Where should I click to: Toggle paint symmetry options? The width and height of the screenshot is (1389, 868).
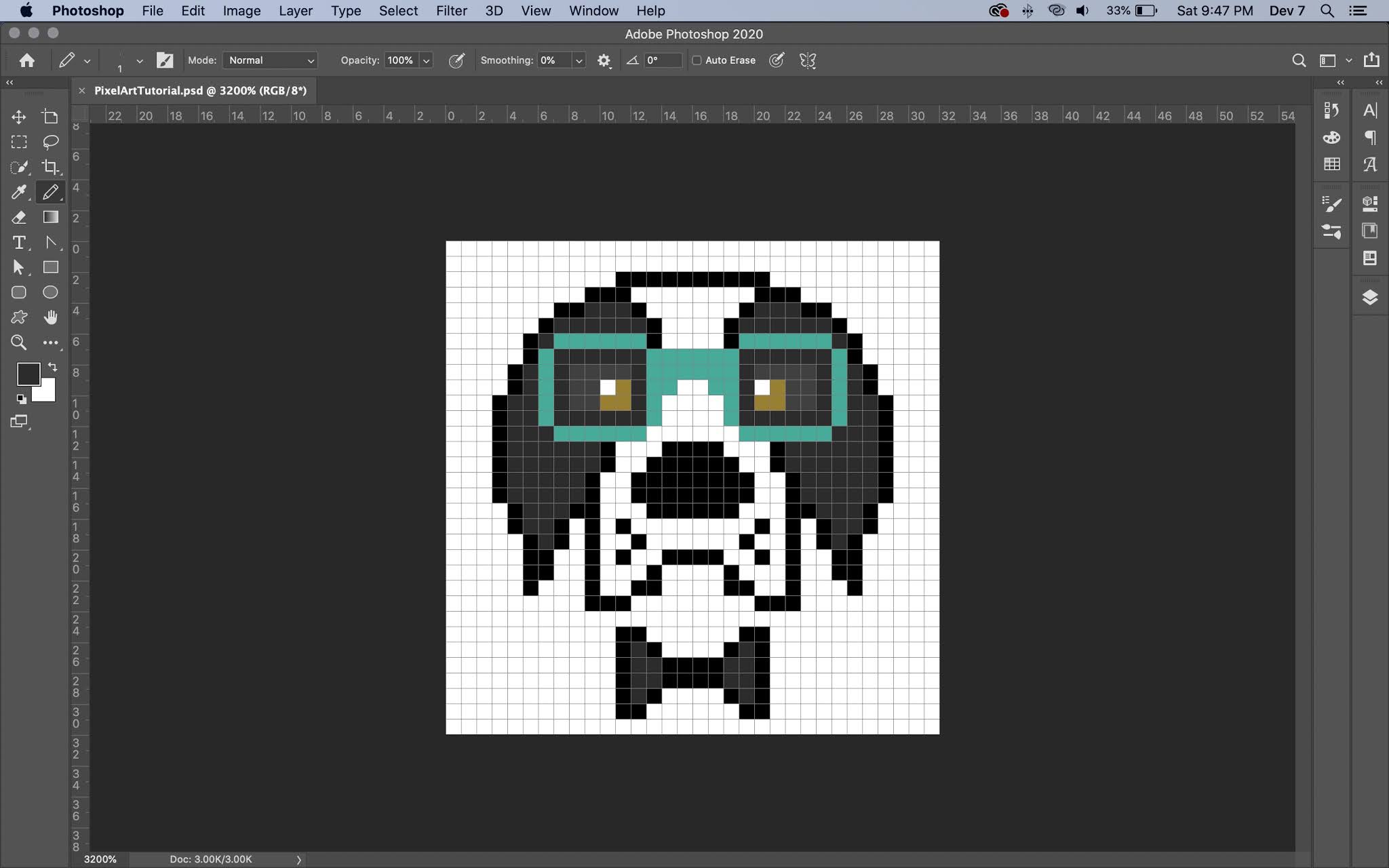click(x=807, y=60)
